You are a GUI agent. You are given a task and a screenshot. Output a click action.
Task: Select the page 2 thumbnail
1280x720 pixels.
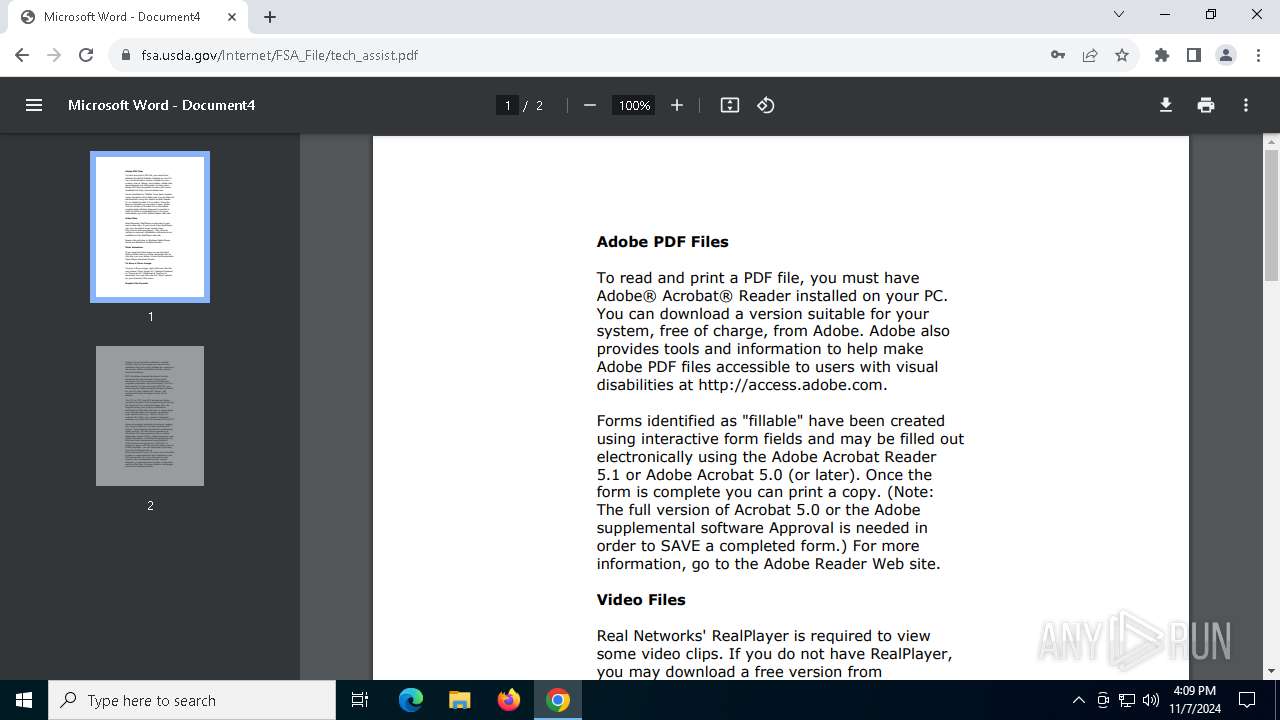click(150, 416)
